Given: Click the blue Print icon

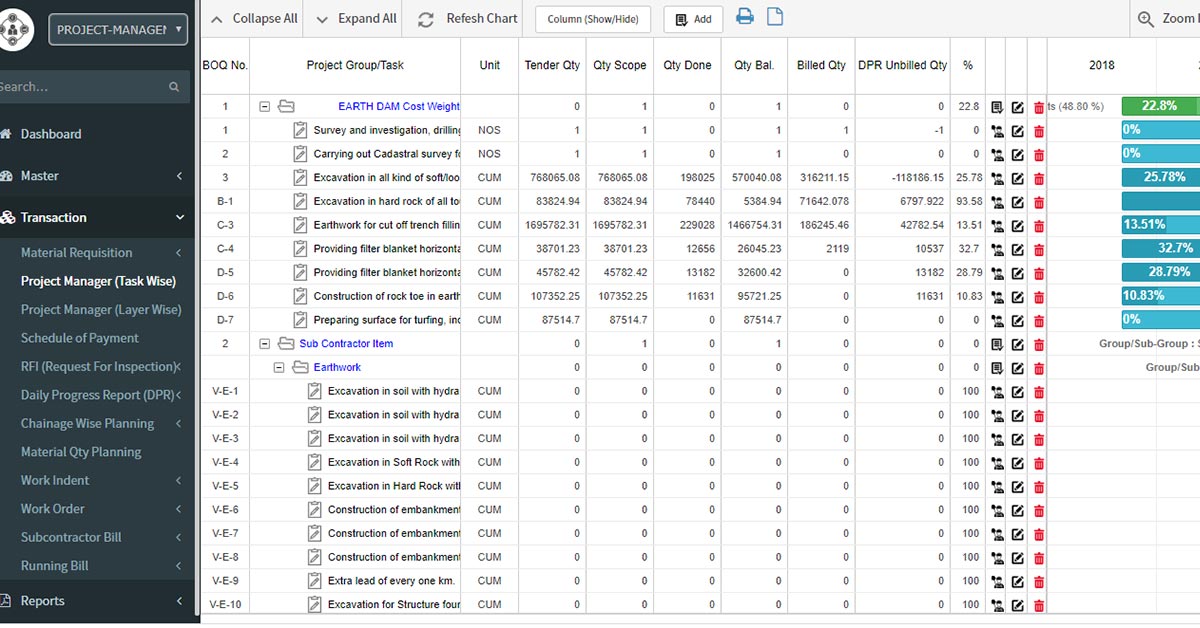Looking at the screenshot, I should pos(745,17).
